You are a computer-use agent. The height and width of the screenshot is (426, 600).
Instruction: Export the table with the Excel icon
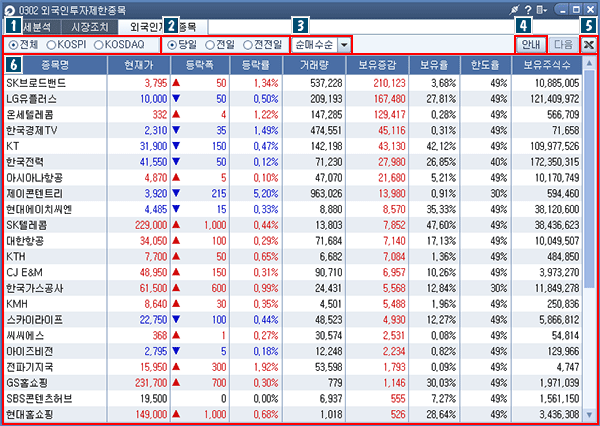tap(589, 45)
